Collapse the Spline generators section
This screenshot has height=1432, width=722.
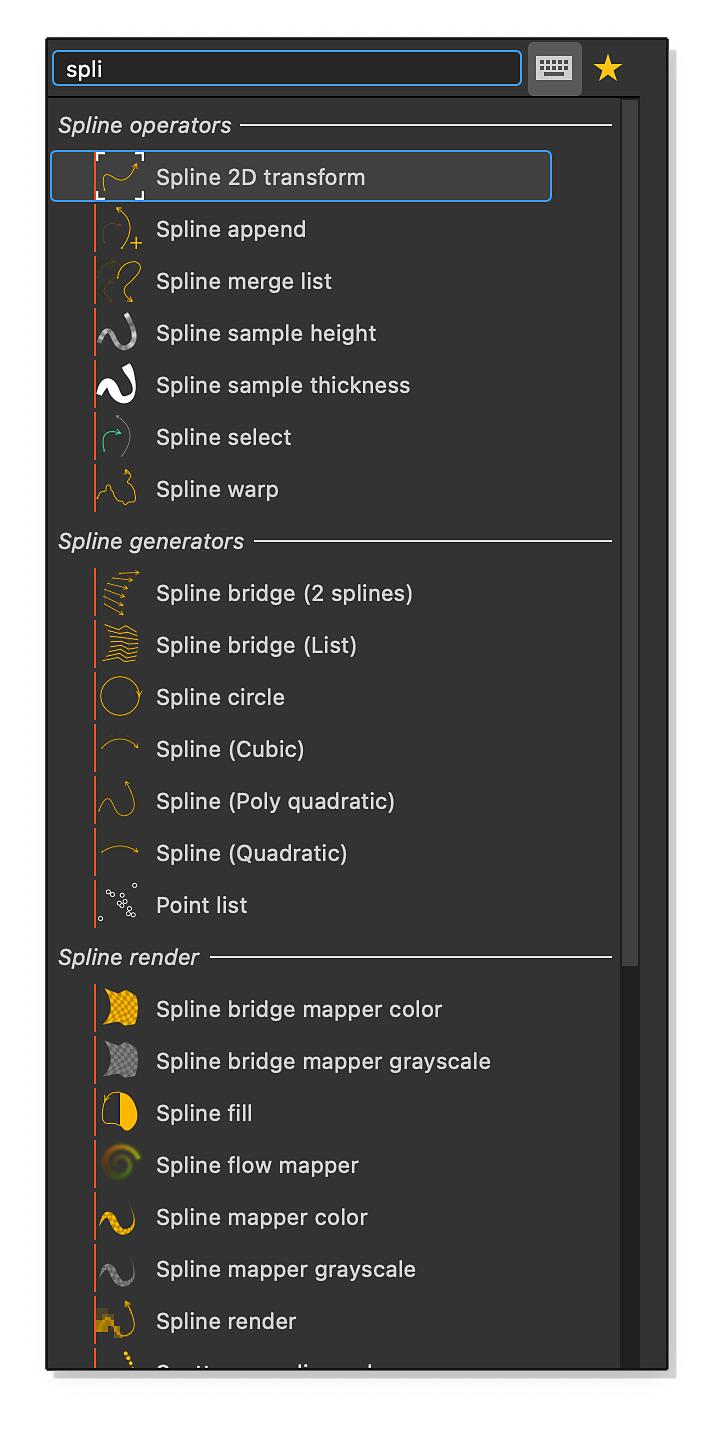click(x=151, y=541)
